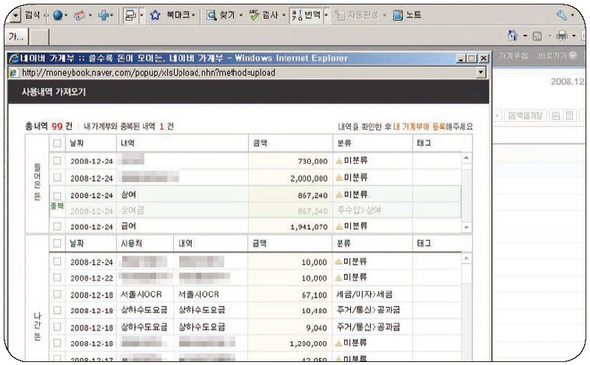Click the colorful tag icon in toolbar
Screen dimensions: 590x365
click(x=80, y=15)
